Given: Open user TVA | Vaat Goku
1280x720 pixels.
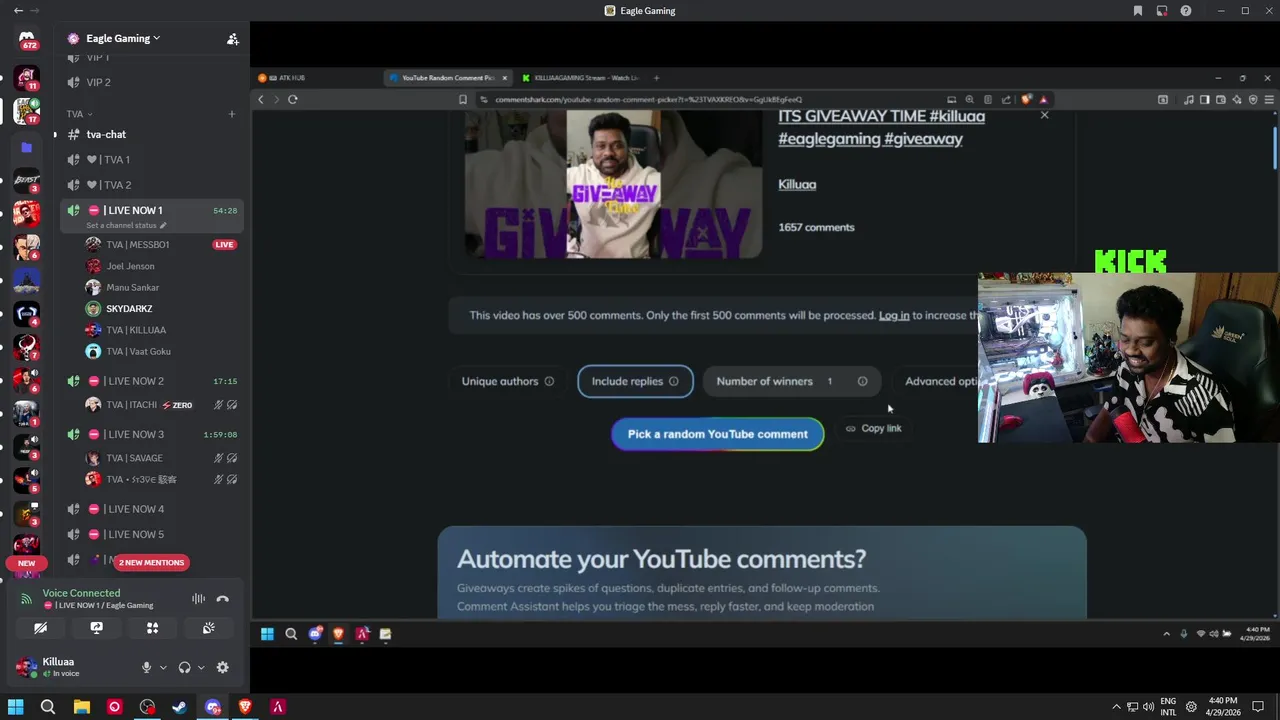Looking at the screenshot, I should coord(138,351).
